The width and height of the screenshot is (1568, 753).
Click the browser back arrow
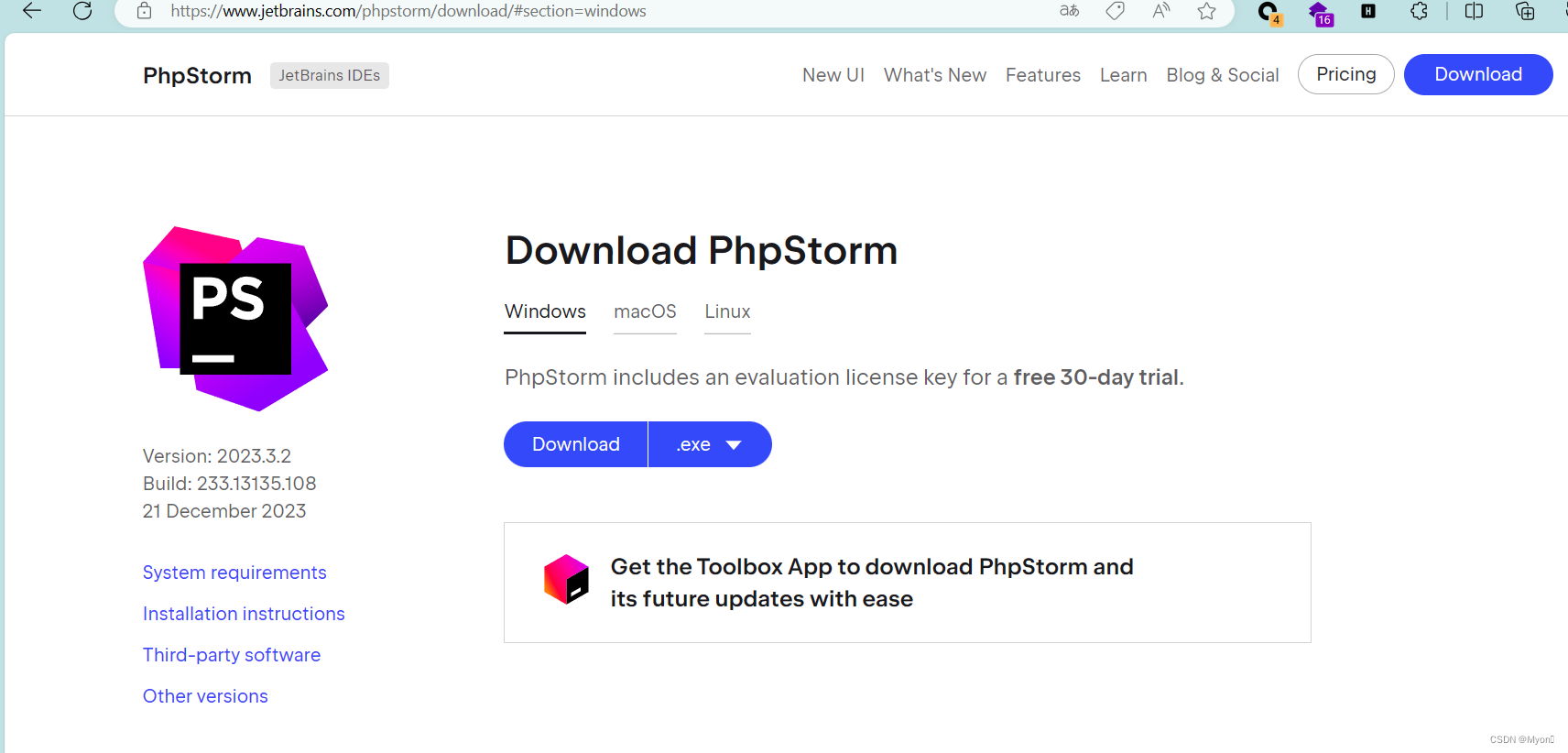[x=31, y=11]
